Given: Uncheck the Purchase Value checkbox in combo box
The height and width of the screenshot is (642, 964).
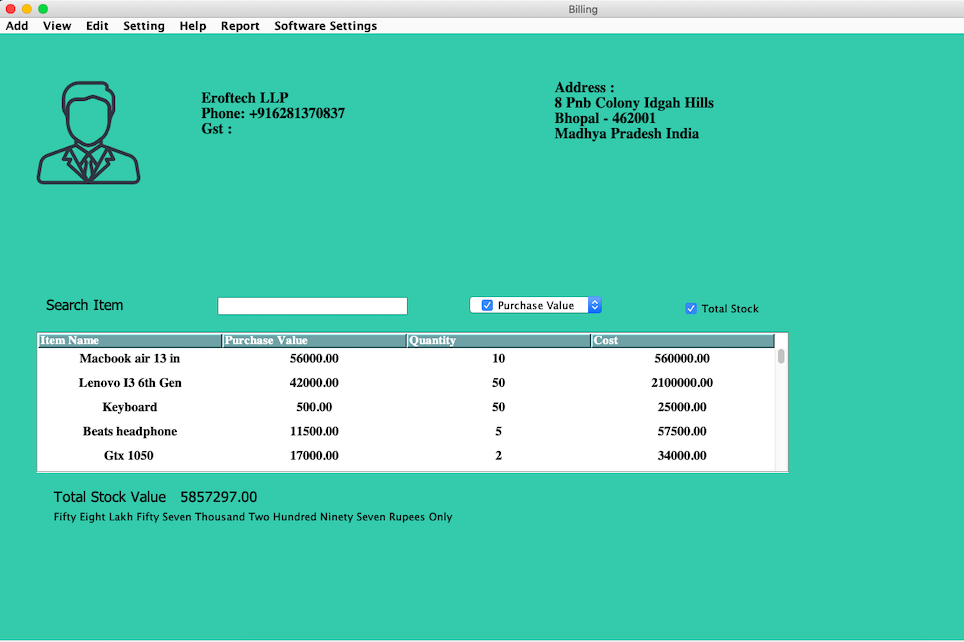Looking at the screenshot, I should 487,306.
